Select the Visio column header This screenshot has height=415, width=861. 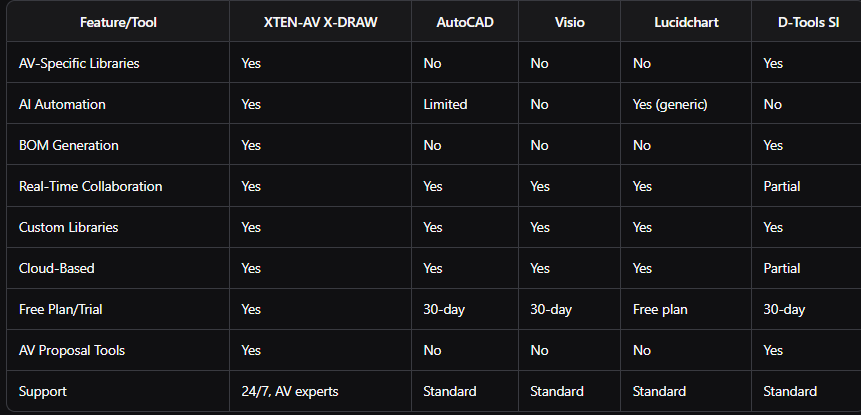click(x=568, y=21)
